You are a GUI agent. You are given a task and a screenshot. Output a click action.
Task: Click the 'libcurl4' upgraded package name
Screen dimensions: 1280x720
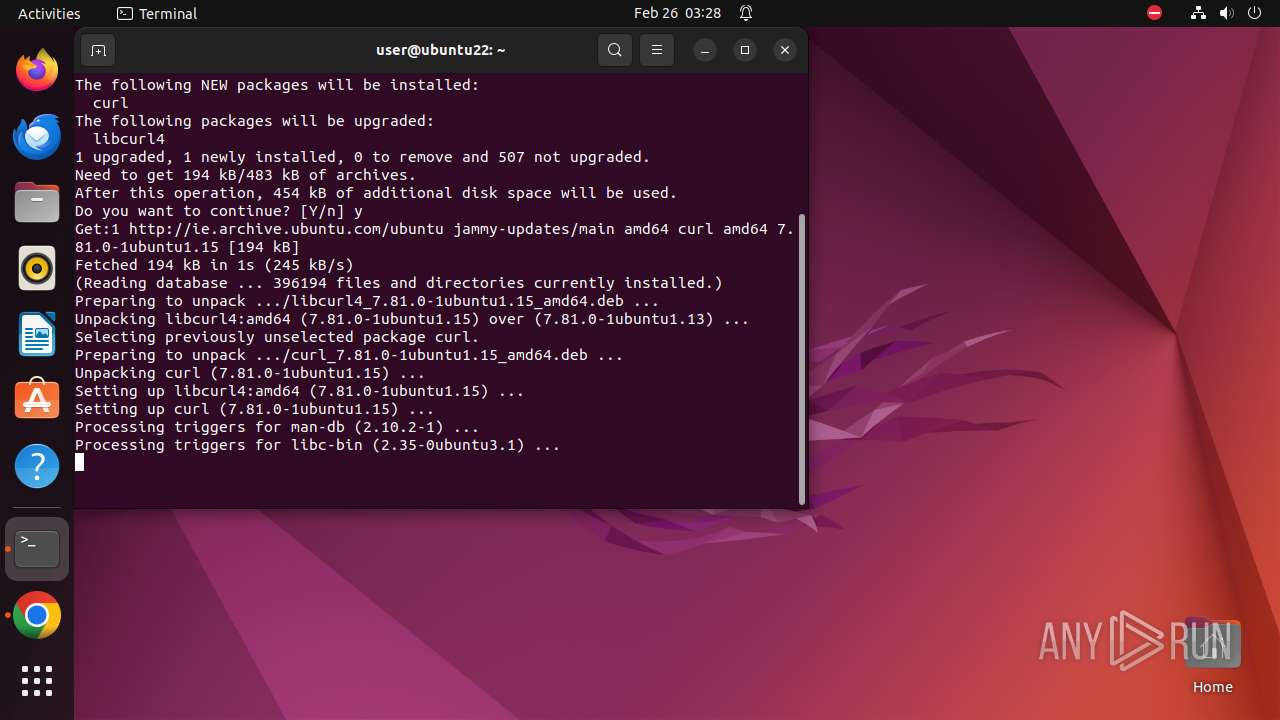tap(129, 139)
